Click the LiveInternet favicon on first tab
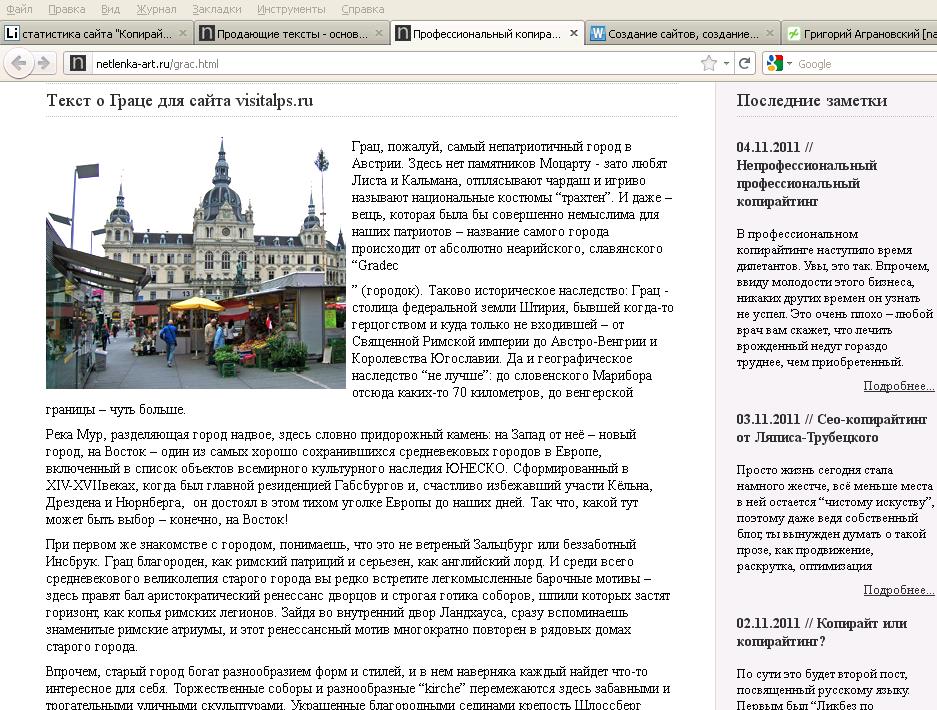This screenshot has height=710, width=937. (12, 33)
